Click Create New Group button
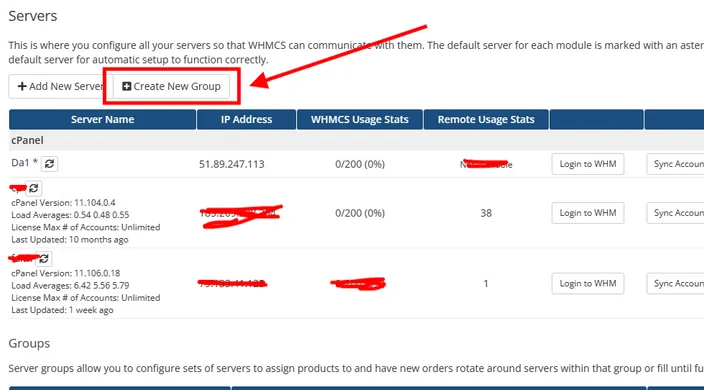Image resolution: width=704 pixels, height=390 pixels. [x=171, y=86]
